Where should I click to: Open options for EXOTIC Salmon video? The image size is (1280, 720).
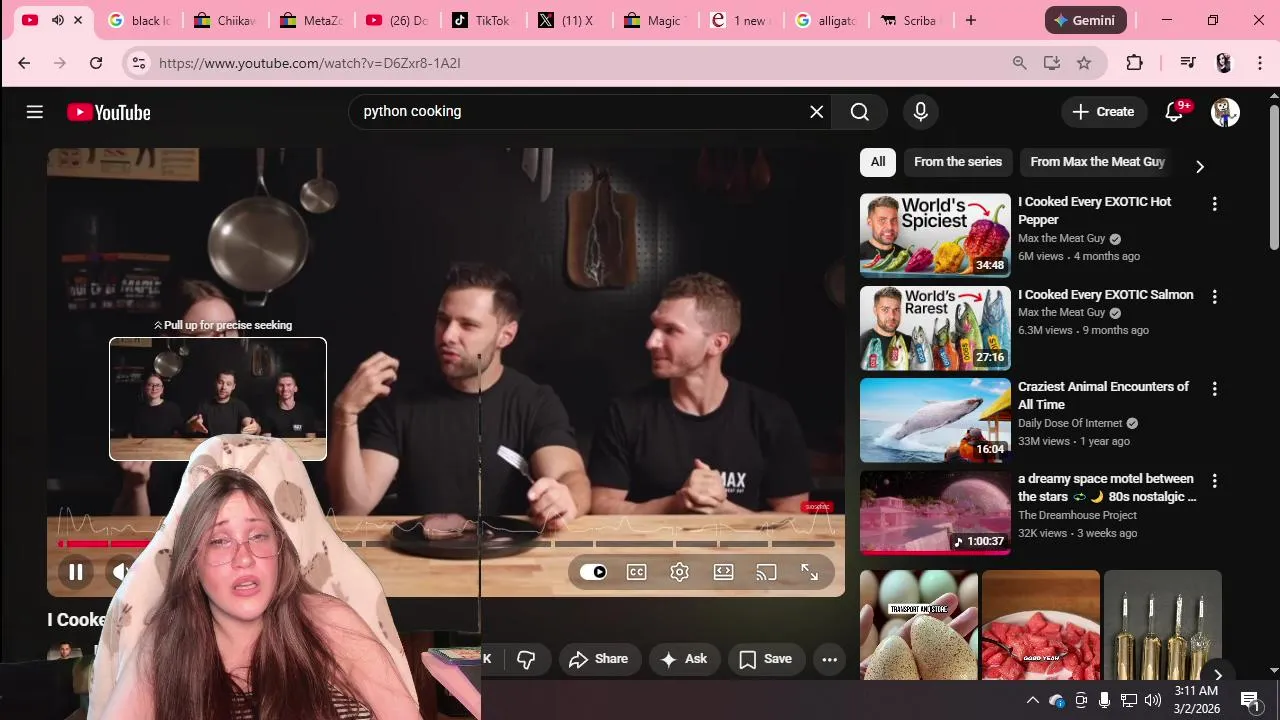[x=1215, y=297]
